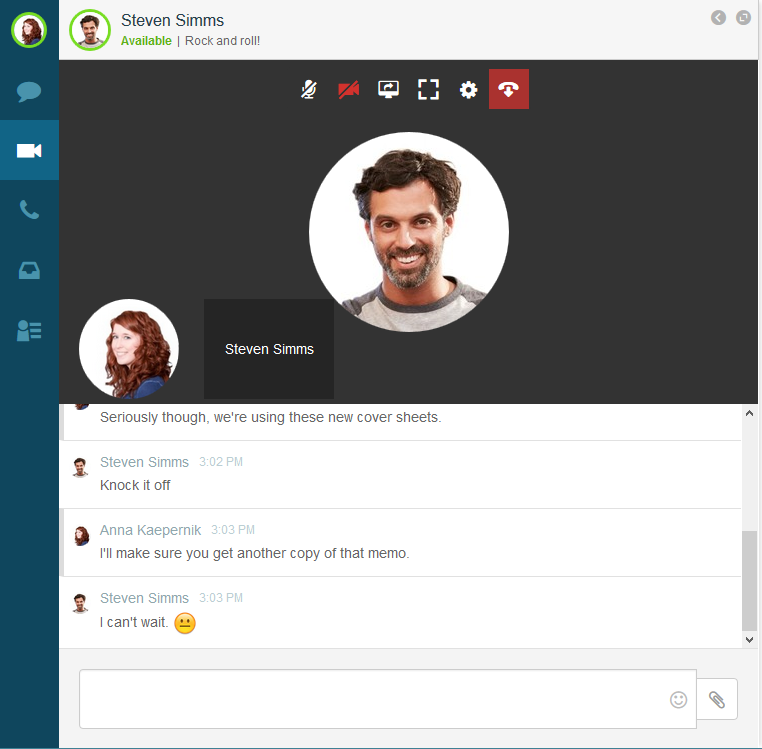Click the Steven Simms dark video tile

coord(269,349)
